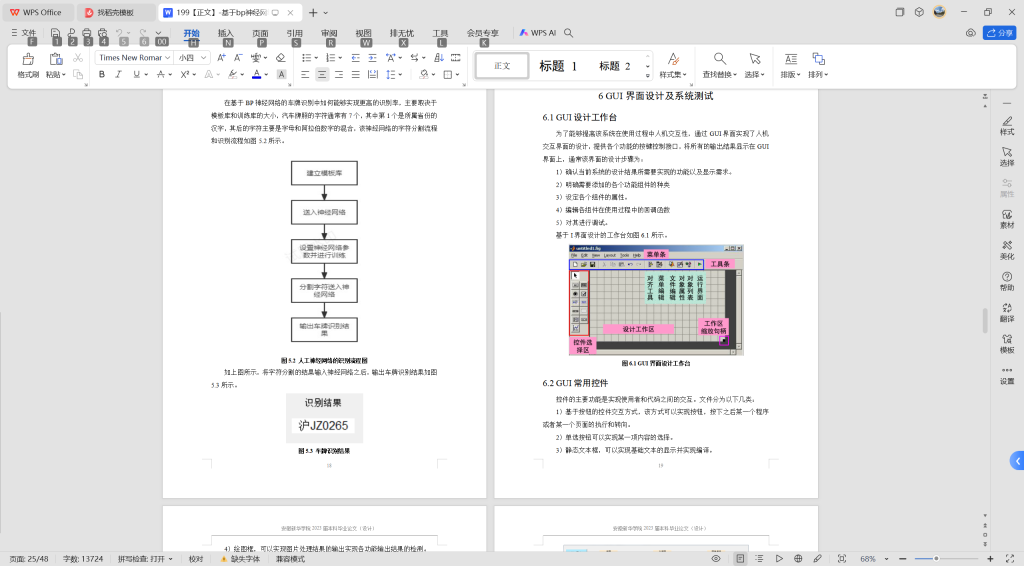The image size is (1024, 566).
Task: Click the vertical document scrollbar thumb
Action: pyautogui.click(x=985, y=321)
